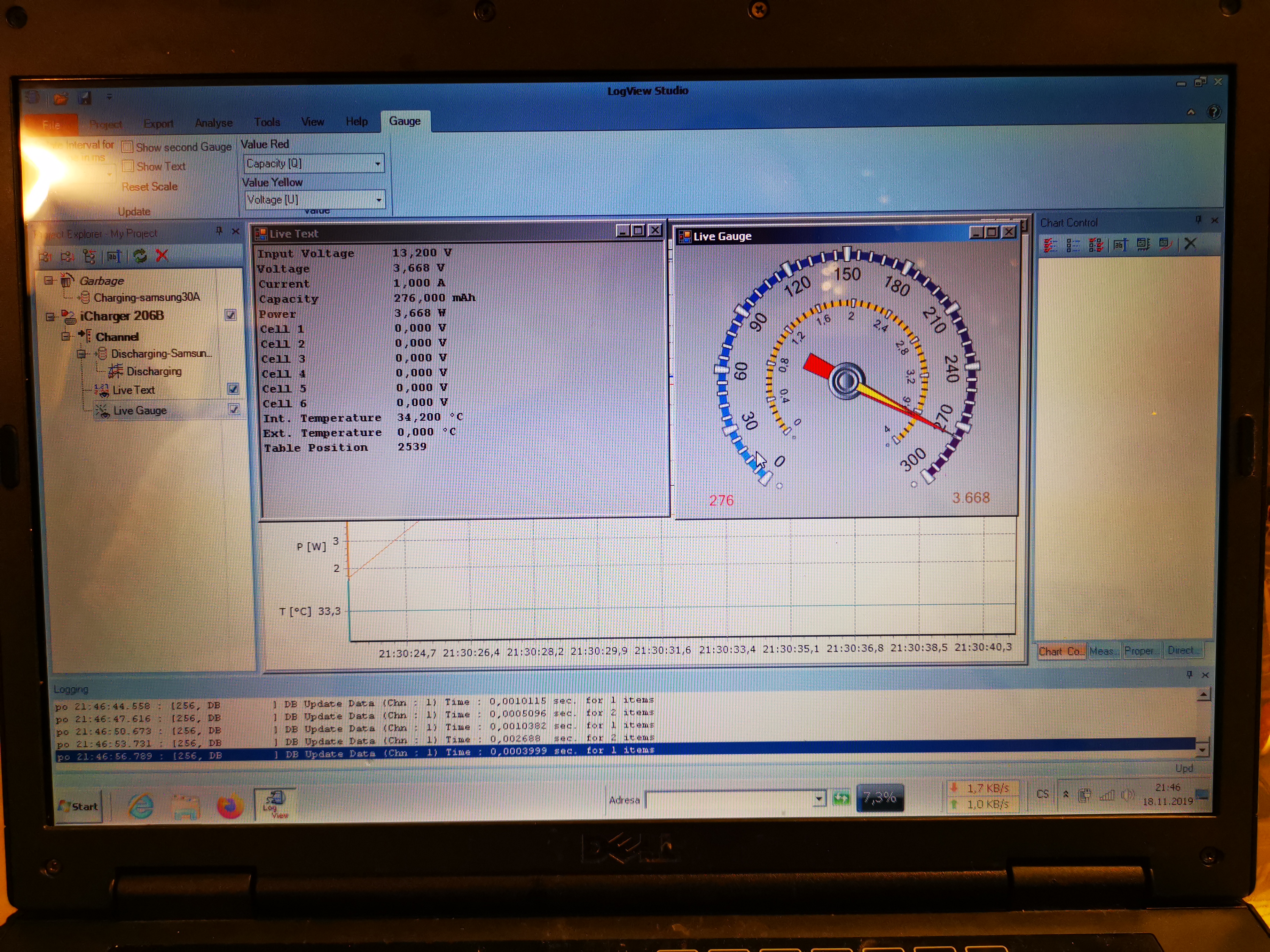Click uncheck-all icon in Chart Control toolbar
Screen dimensions: 1270x952
tap(1073, 246)
